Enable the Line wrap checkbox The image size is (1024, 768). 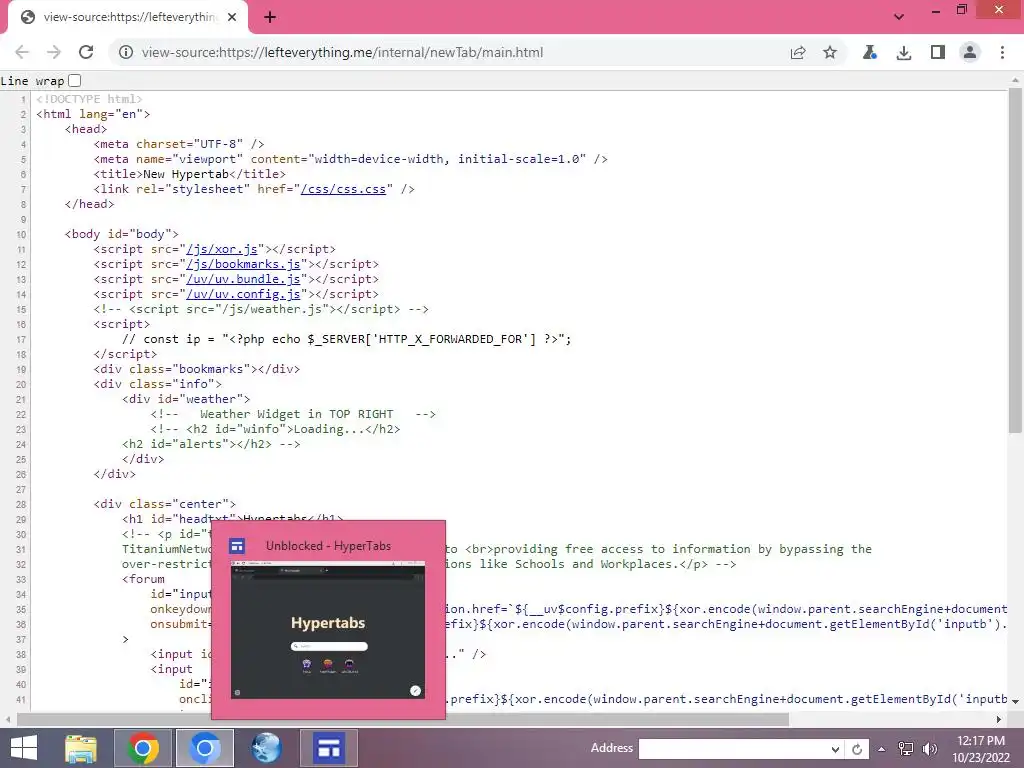(74, 80)
